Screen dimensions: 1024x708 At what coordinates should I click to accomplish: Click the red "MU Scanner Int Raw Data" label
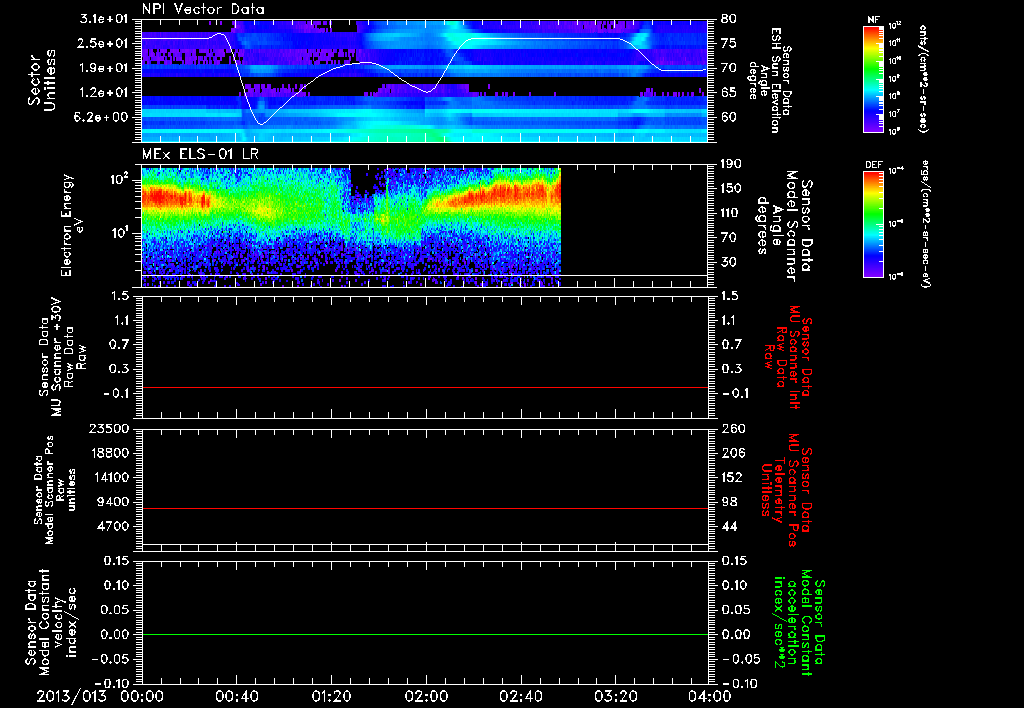786,356
